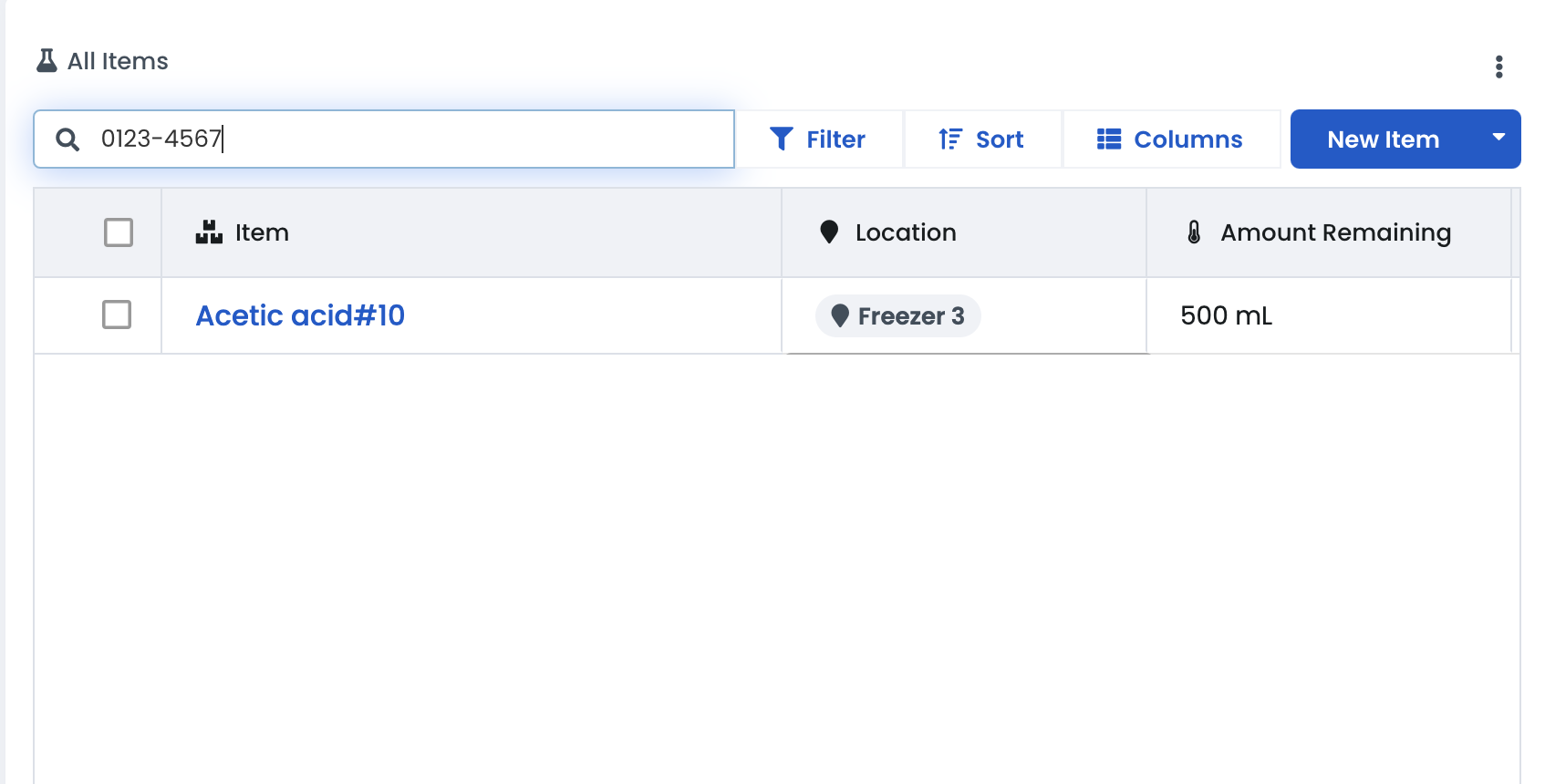
Task: Open the three-dot more options menu
Action: 1498,67
